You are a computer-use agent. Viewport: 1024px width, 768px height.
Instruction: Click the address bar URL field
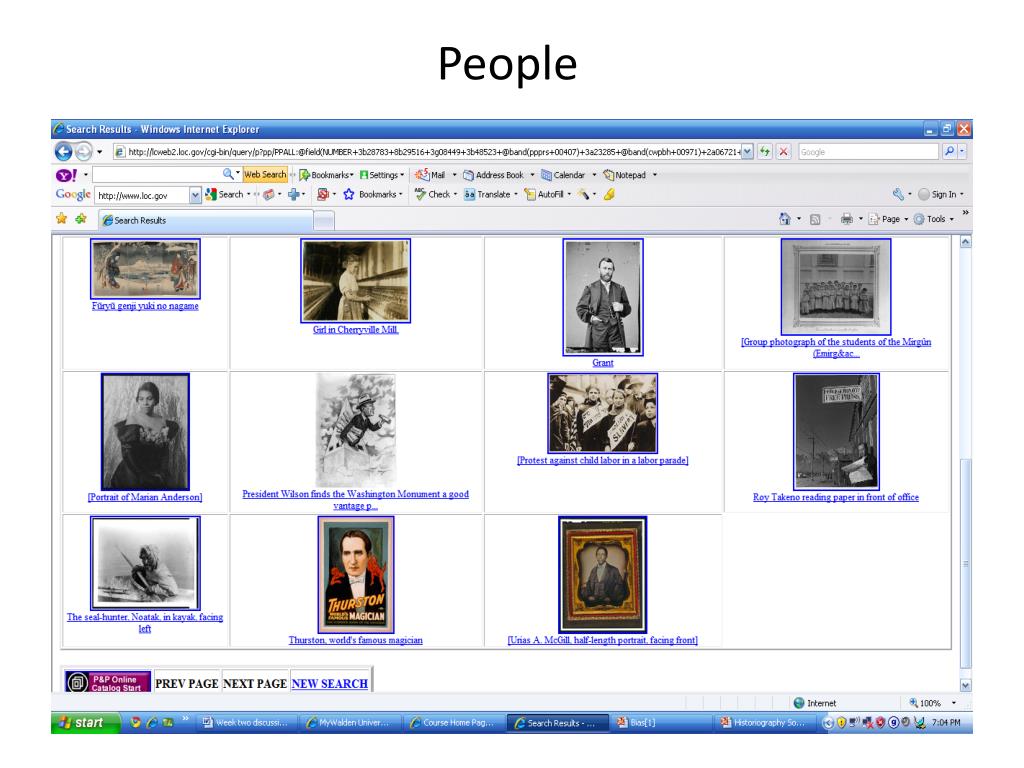coord(428,152)
